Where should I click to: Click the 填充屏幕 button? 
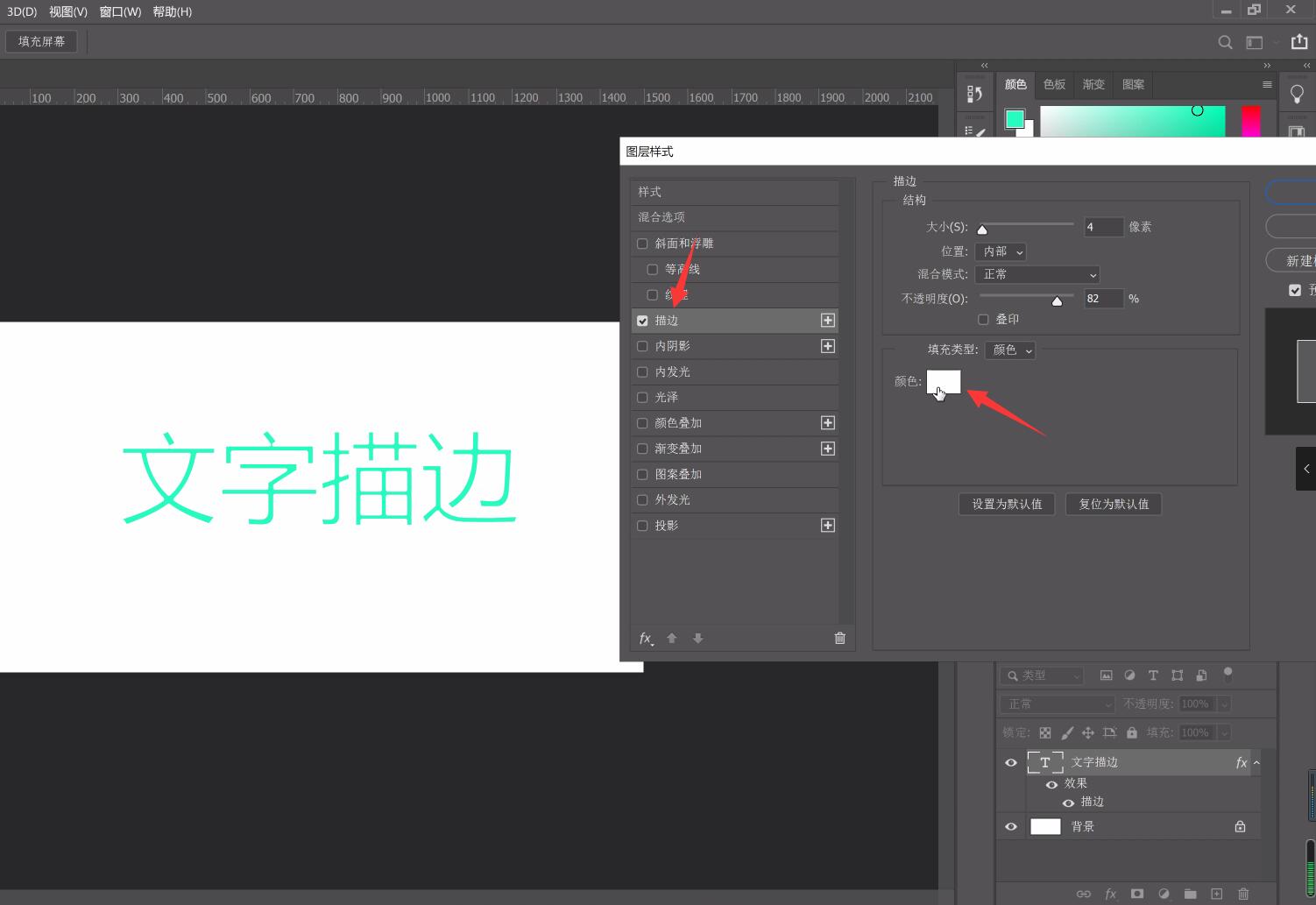[41, 41]
